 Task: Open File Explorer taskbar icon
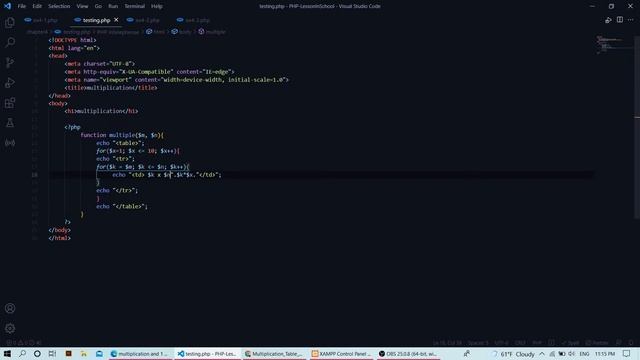point(84,354)
